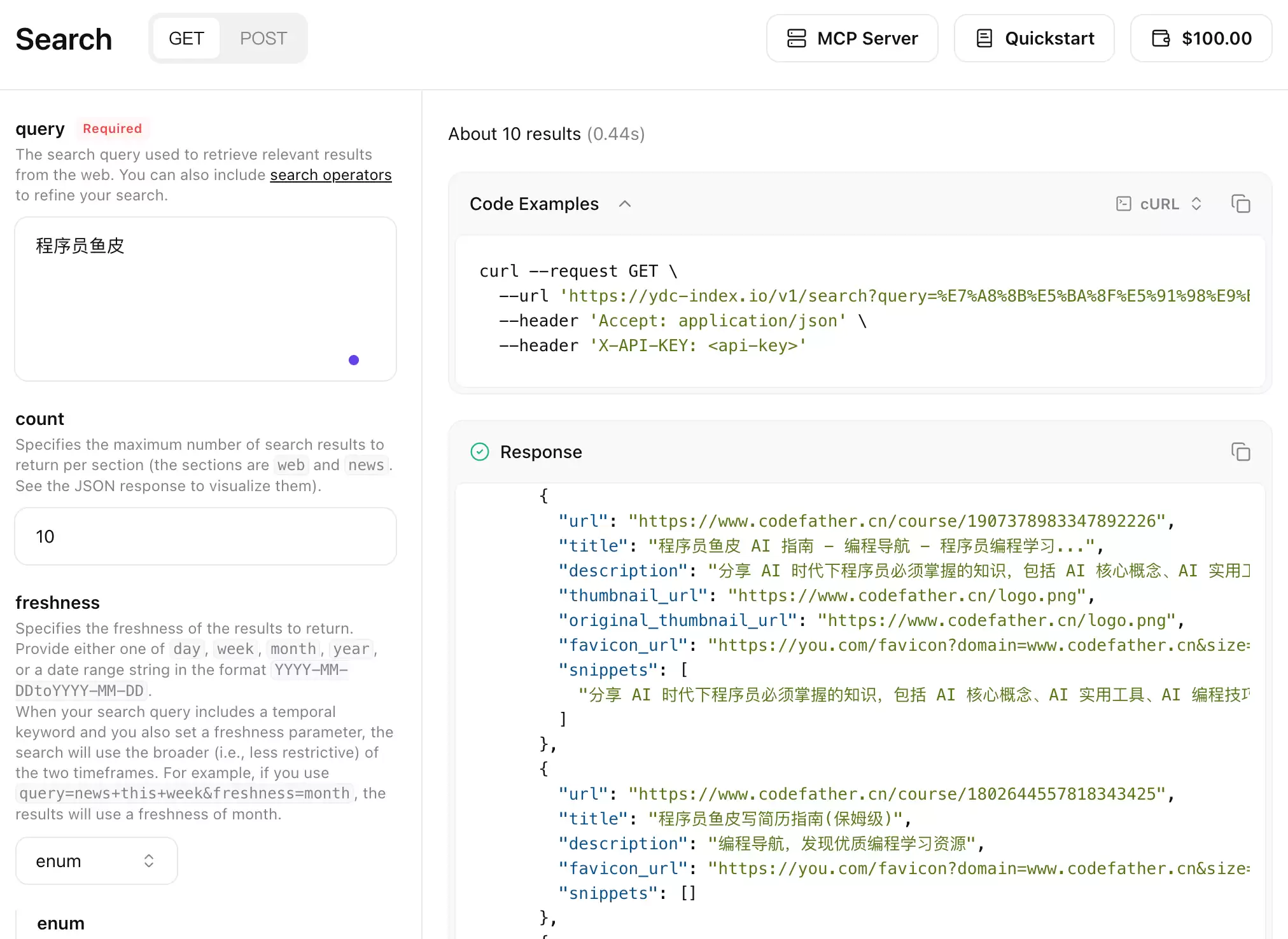Image resolution: width=1288 pixels, height=939 pixels.
Task: Open the MCP Server button
Action: (852, 38)
